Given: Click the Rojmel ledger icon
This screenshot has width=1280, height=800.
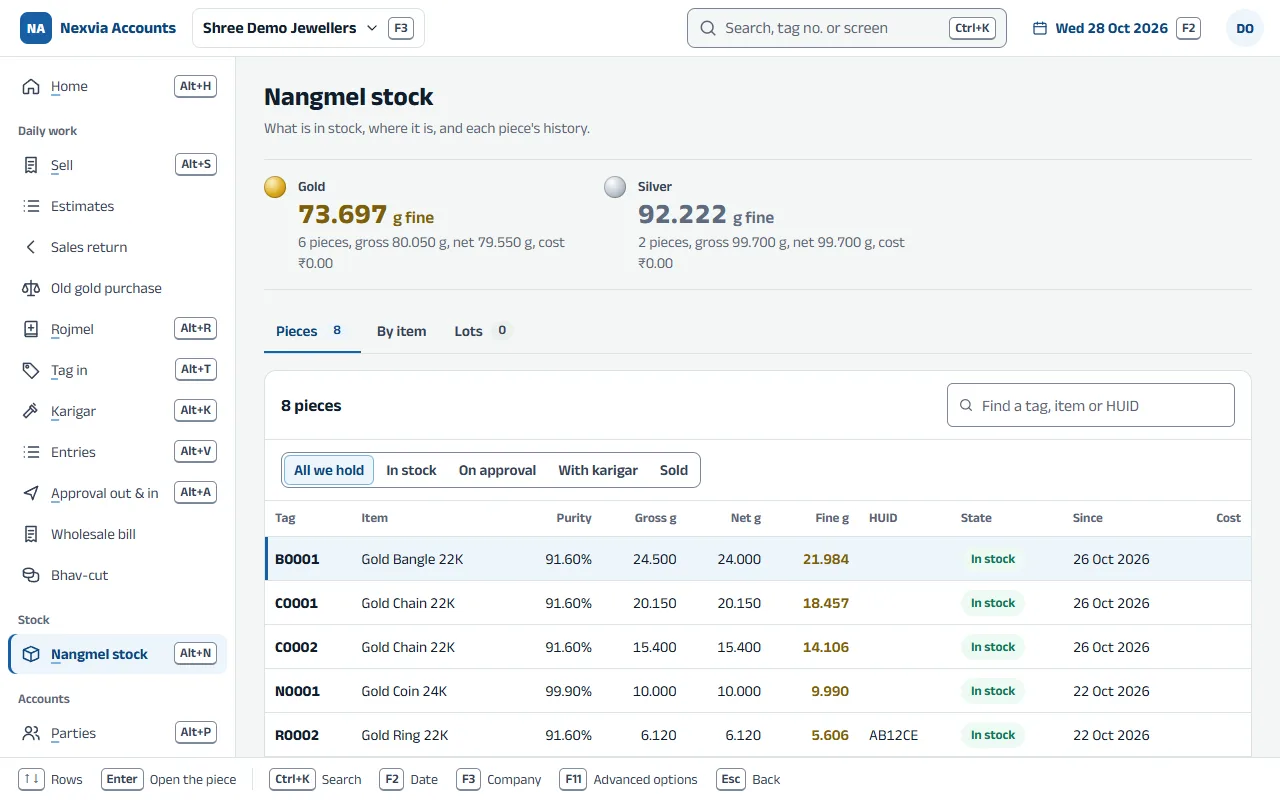Looking at the screenshot, I should pyautogui.click(x=31, y=329).
